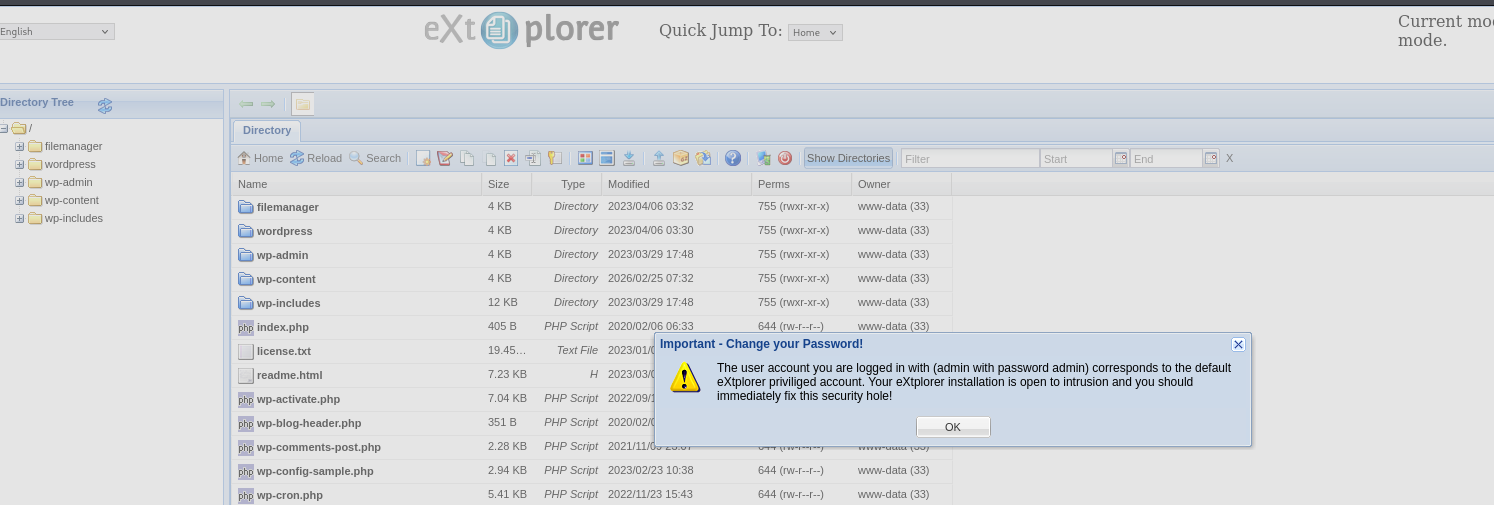
Task: Toggle the Show Directories button
Action: point(848,158)
